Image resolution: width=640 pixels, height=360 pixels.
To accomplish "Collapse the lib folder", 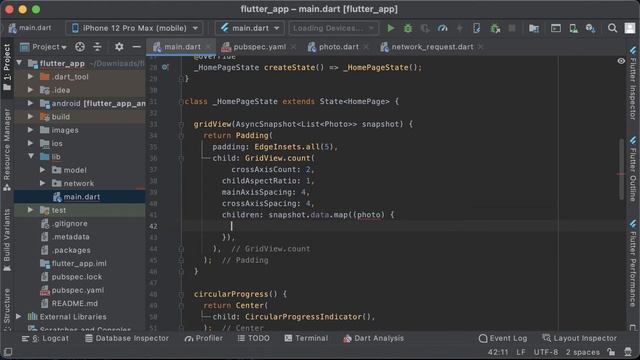I will [x=31, y=156].
